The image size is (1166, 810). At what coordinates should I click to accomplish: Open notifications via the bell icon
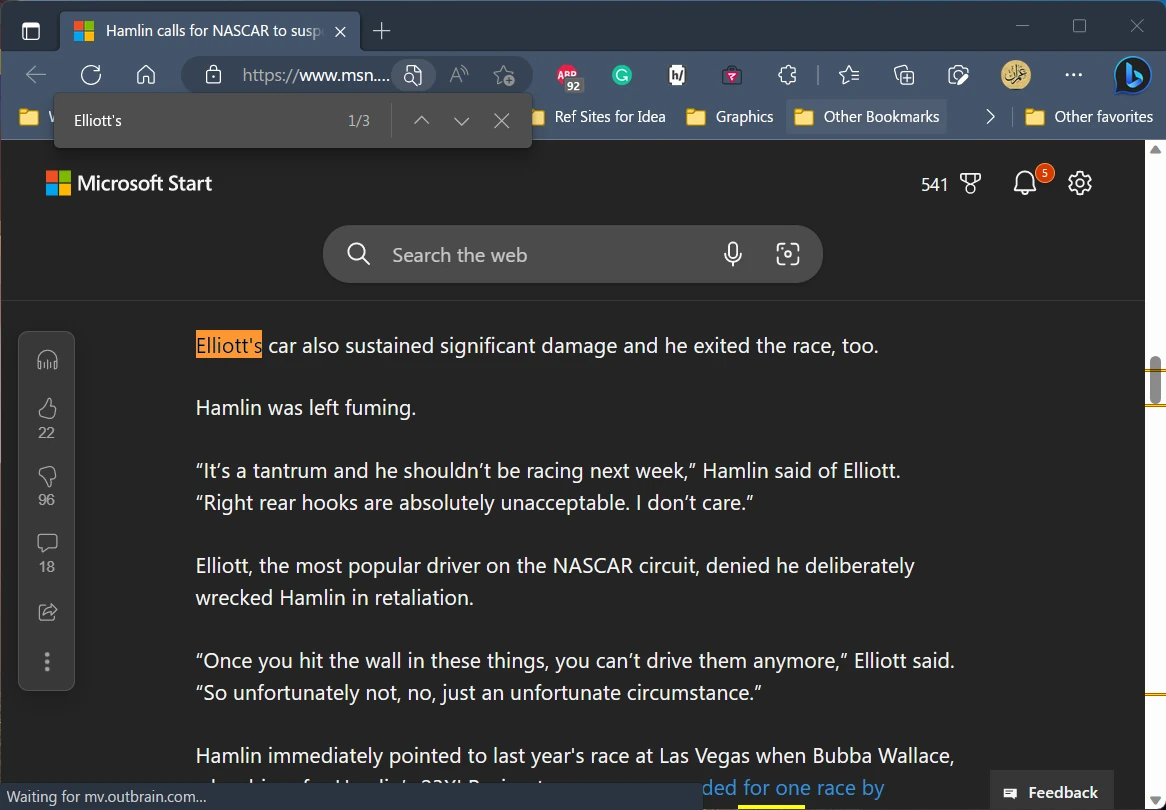[1024, 183]
